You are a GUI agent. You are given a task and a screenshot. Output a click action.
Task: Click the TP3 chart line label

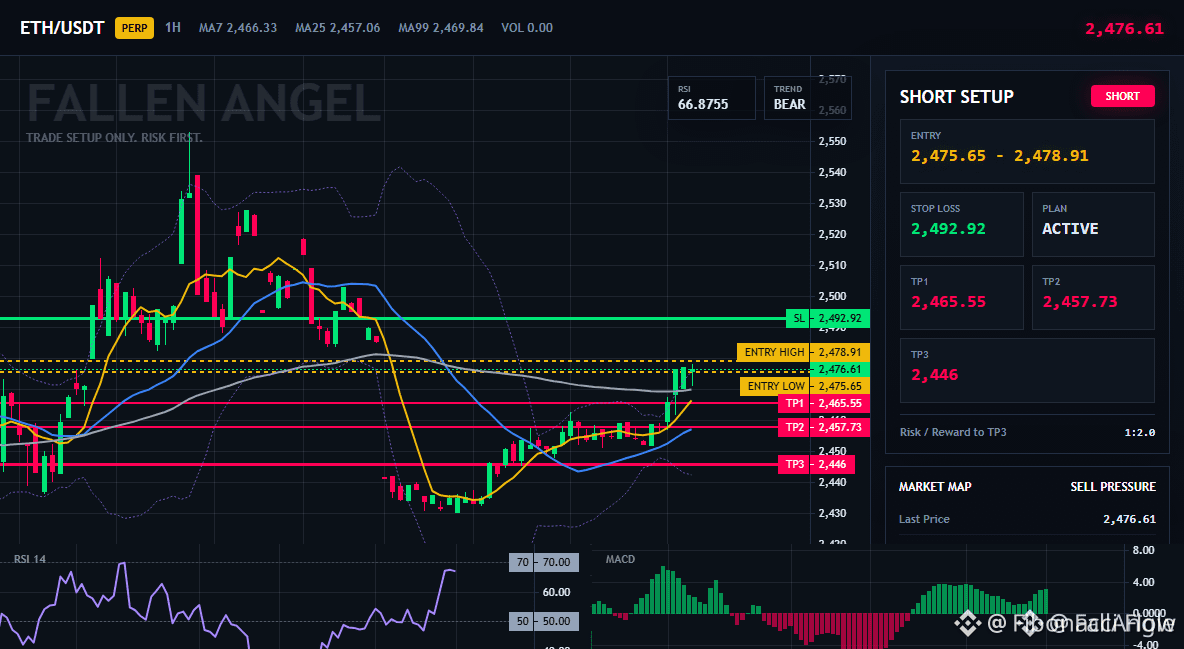(x=794, y=465)
